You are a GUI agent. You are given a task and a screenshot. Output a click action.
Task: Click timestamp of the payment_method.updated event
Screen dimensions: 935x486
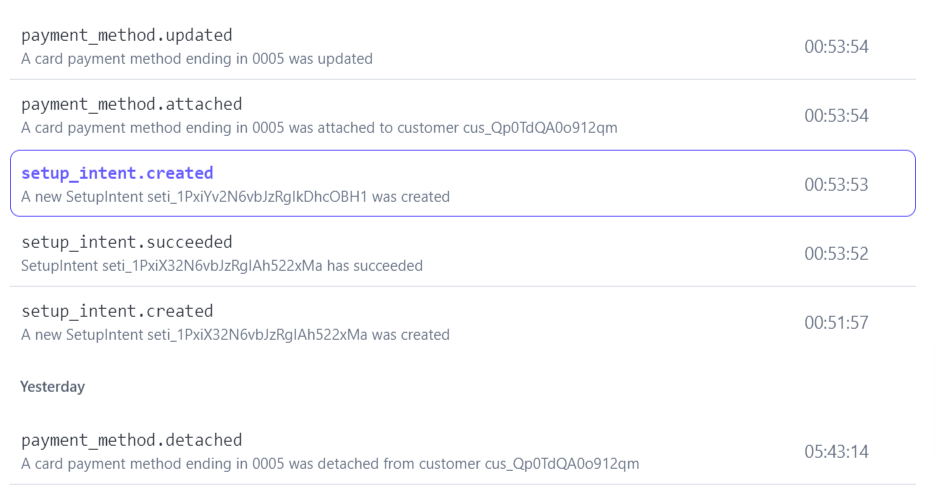[836, 47]
